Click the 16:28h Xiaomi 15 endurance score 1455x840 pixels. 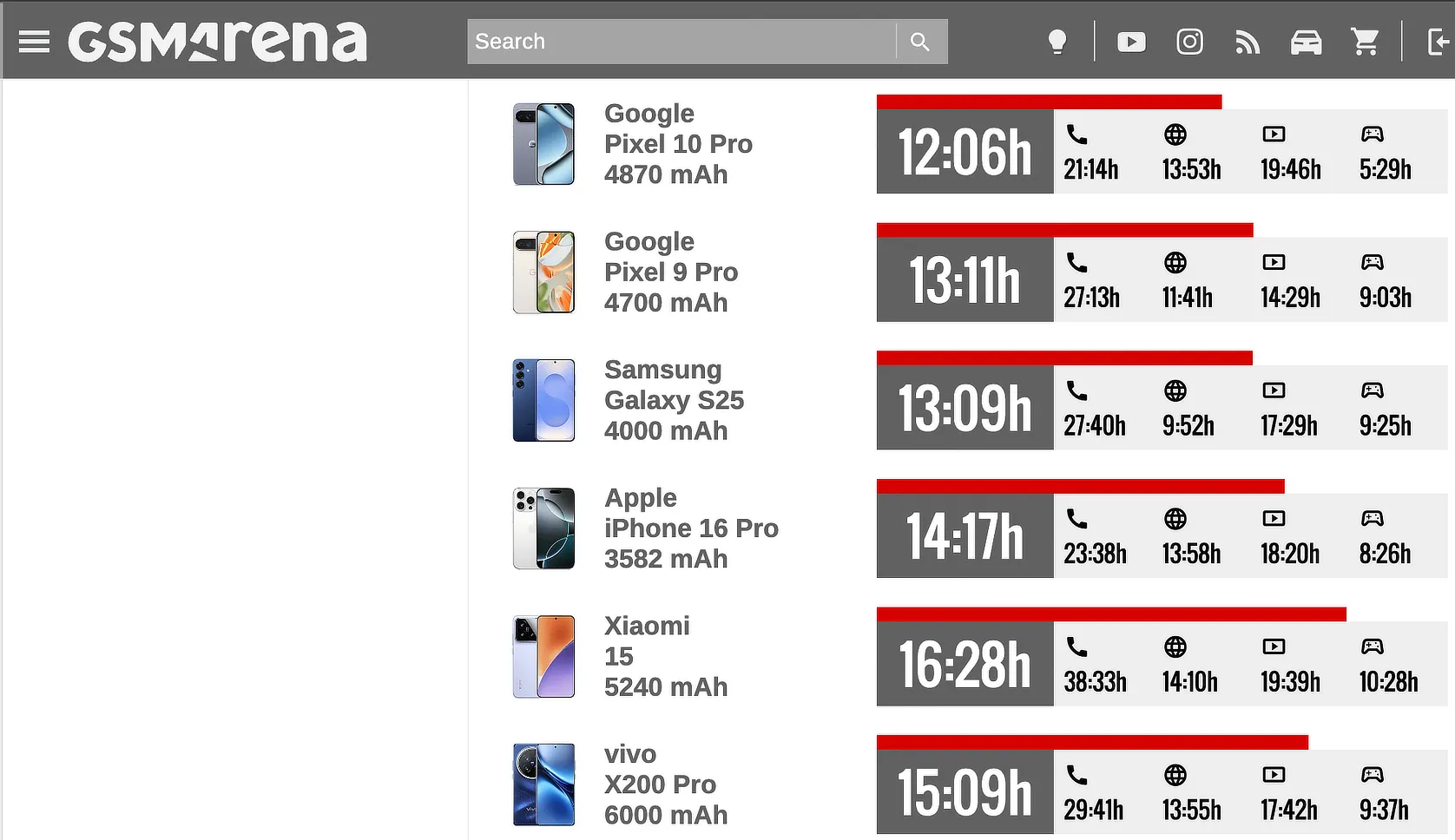pyautogui.click(x=965, y=665)
